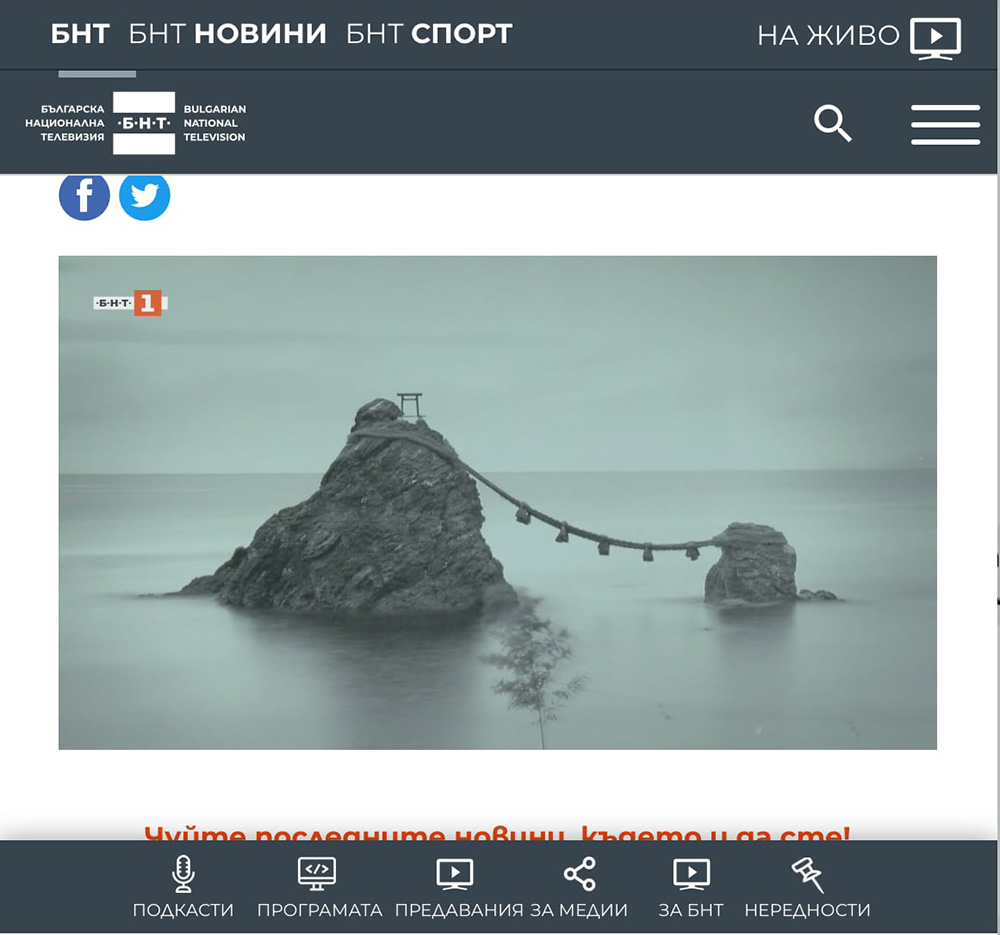
Task: Click the На живо TV icon
Action: 936,39
